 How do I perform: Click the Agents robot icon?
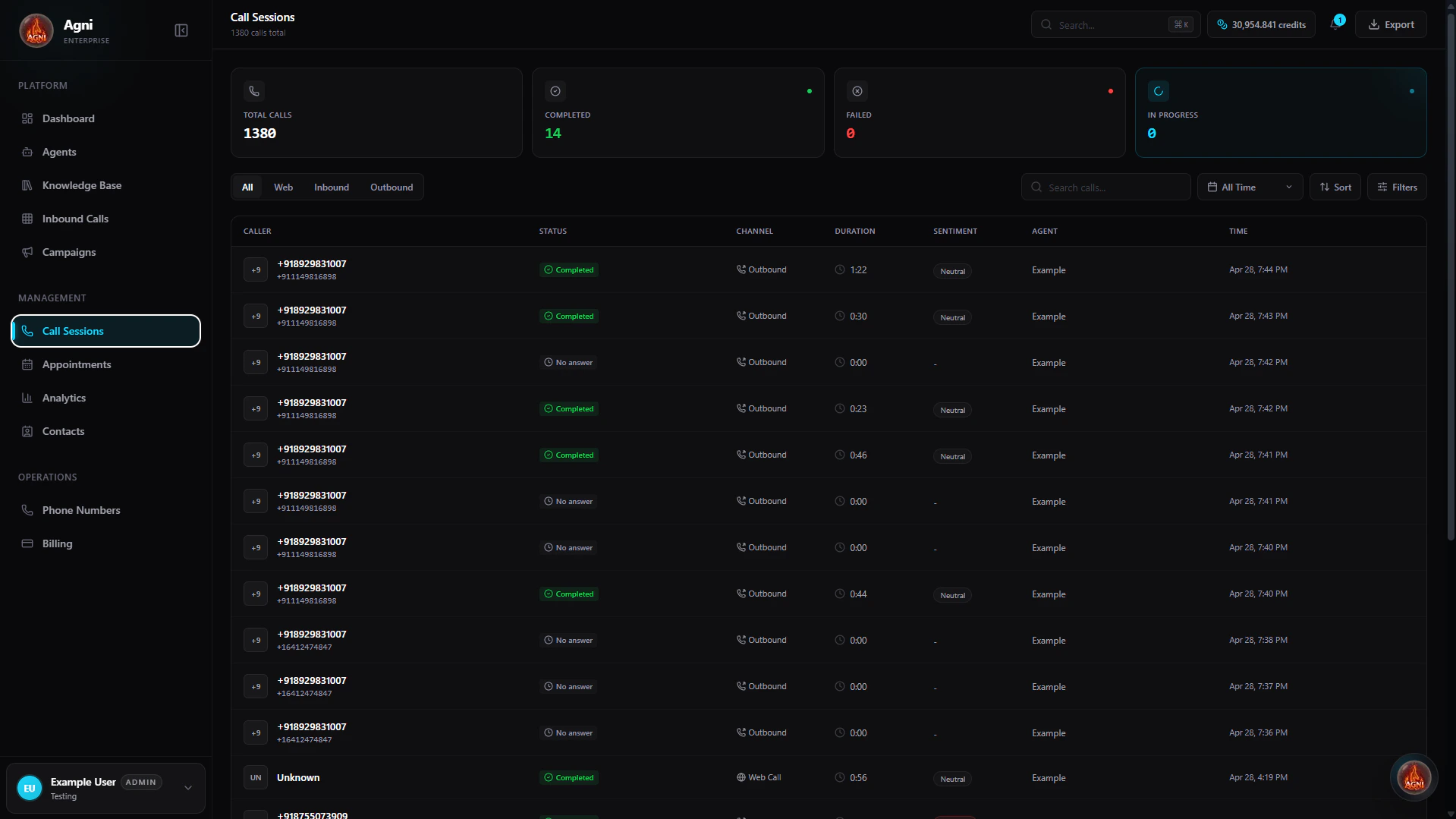[27, 152]
